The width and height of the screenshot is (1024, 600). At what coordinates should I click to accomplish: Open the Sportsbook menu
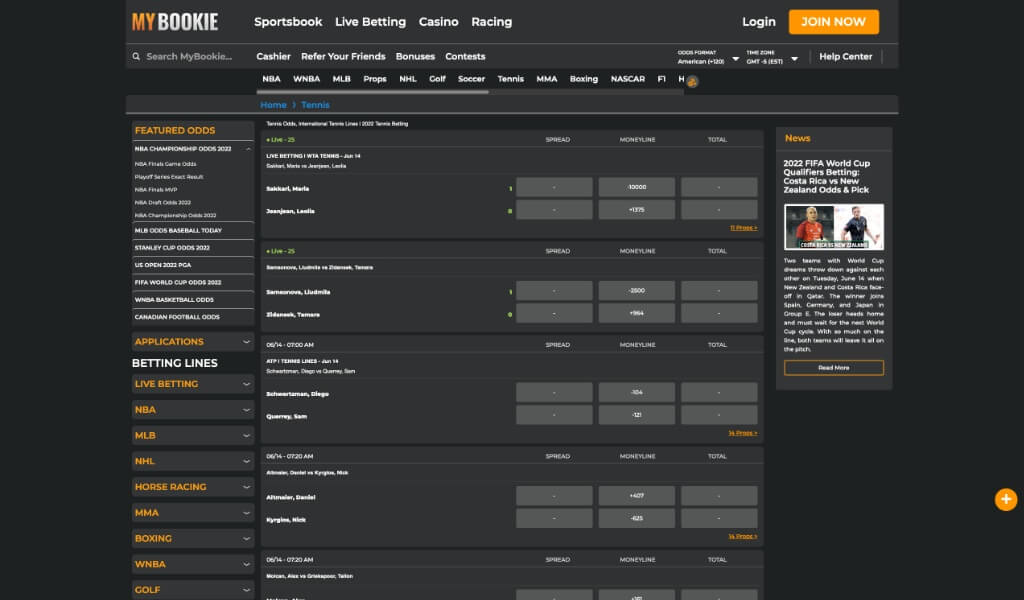(288, 22)
